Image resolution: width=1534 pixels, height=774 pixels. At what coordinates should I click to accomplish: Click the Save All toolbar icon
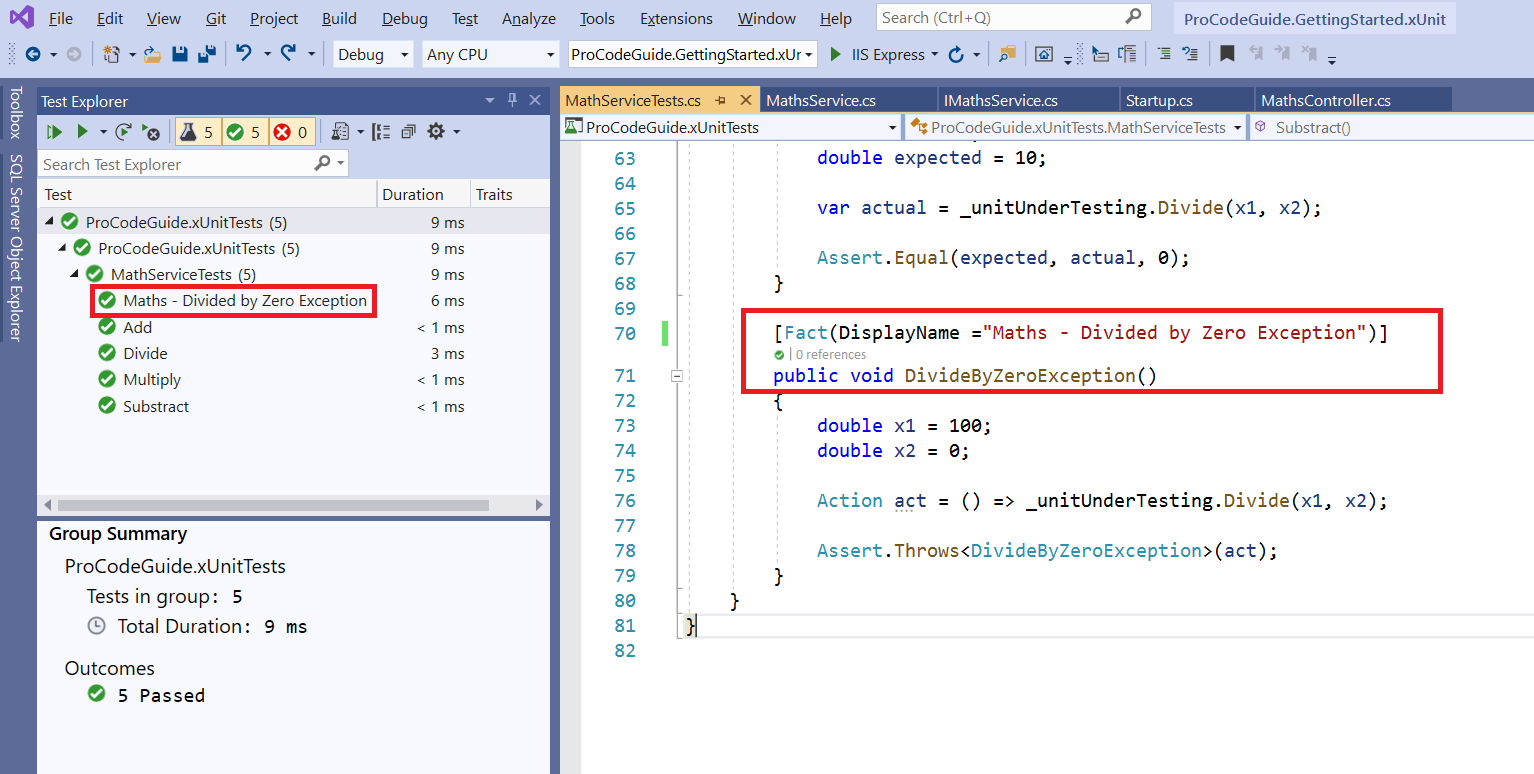207,55
